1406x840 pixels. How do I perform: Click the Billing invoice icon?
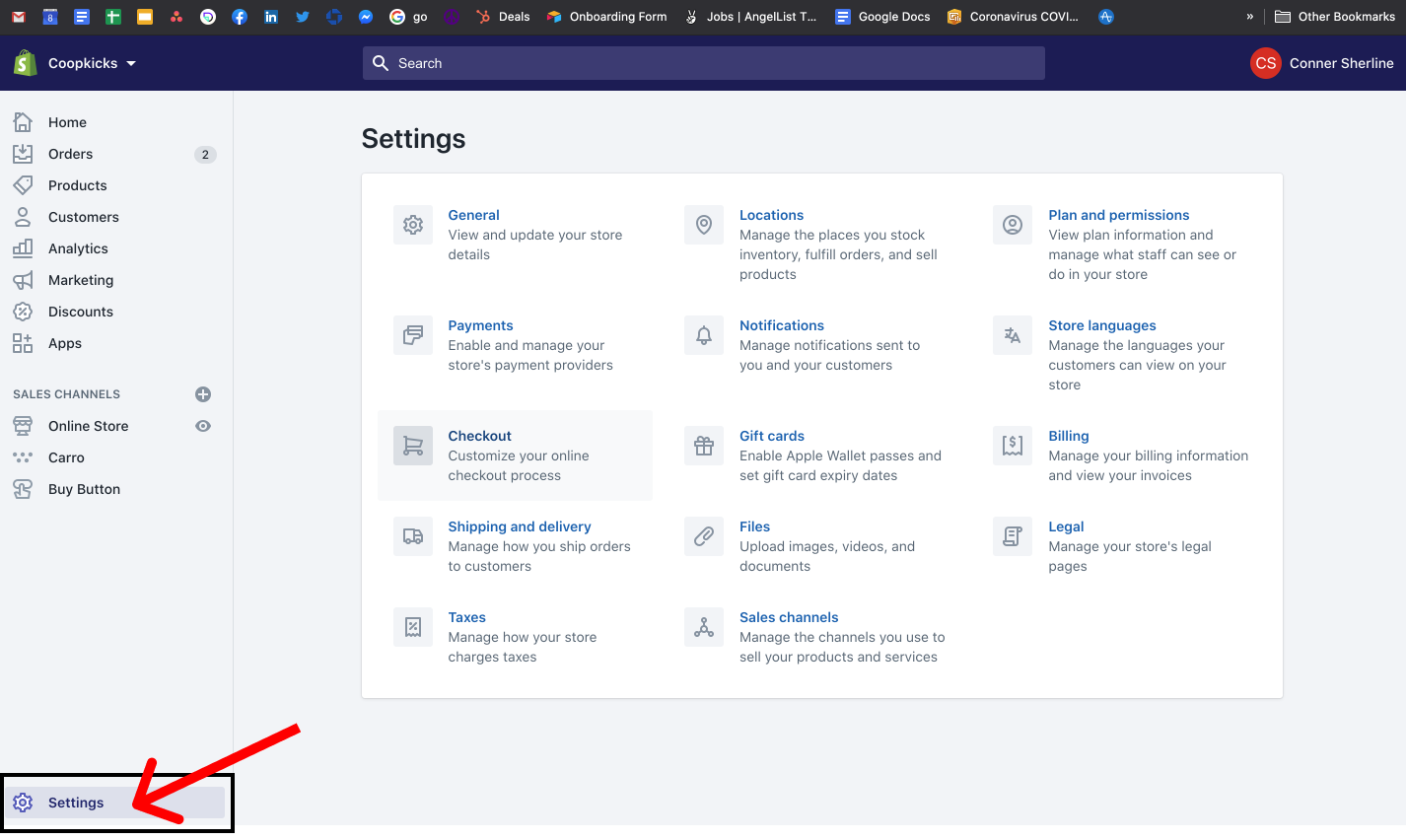click(1012, 446)
